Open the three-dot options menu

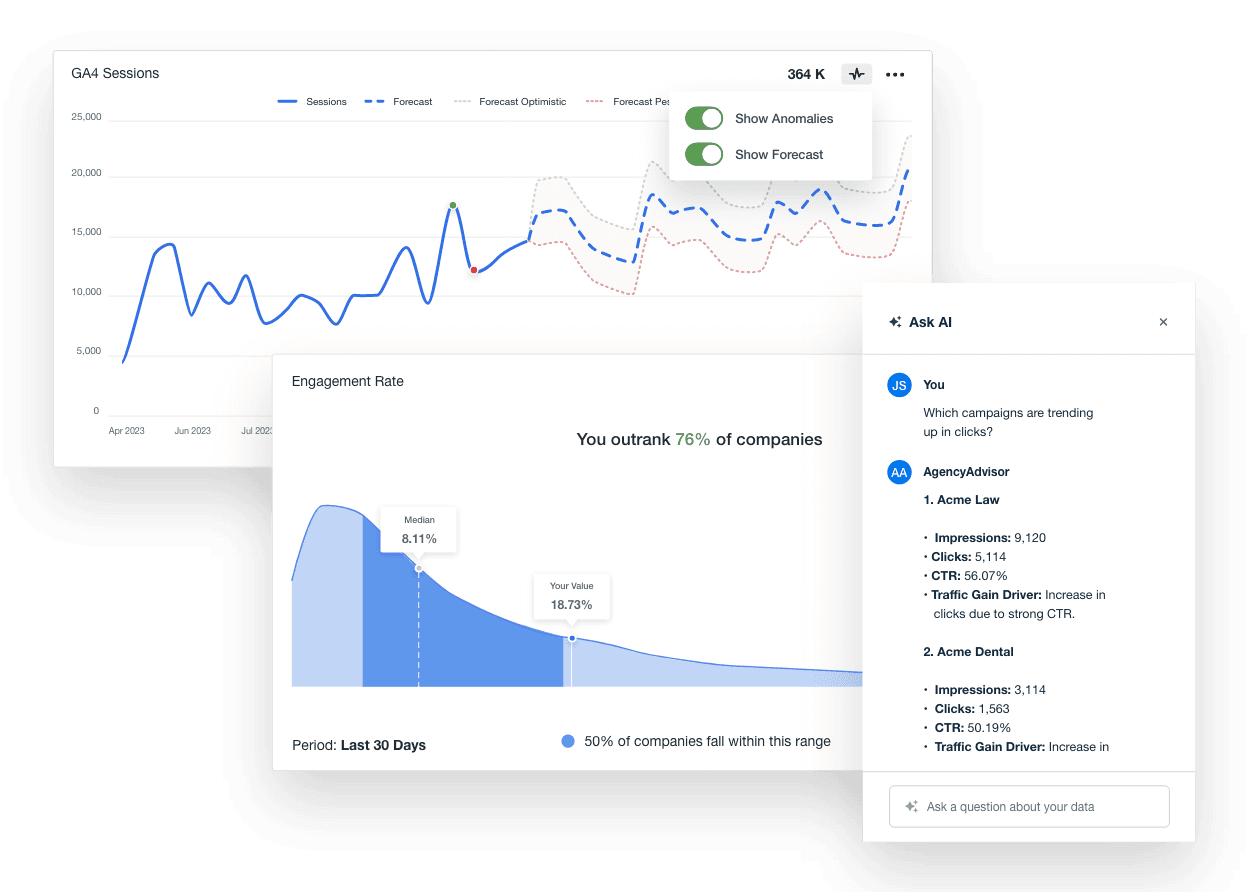(895, 74)
